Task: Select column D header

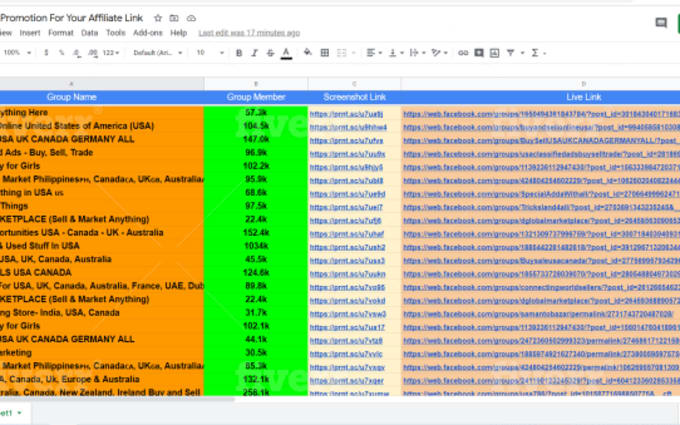Action: click(x=540, y=84)
